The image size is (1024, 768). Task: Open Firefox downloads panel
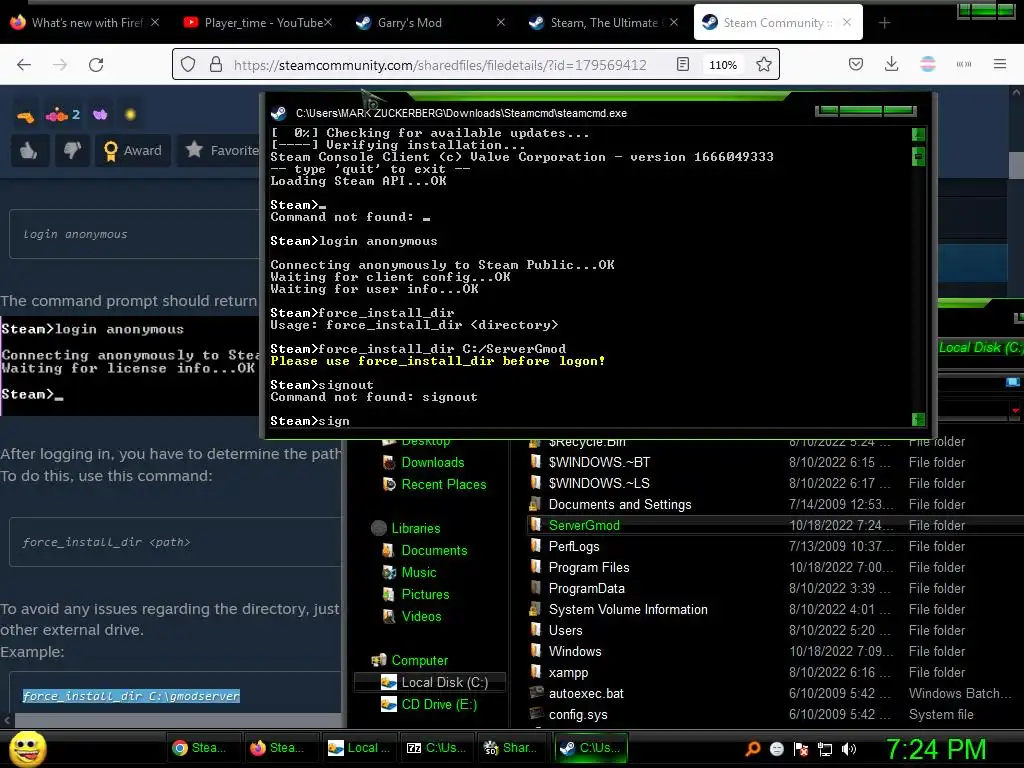pos(891,65)
